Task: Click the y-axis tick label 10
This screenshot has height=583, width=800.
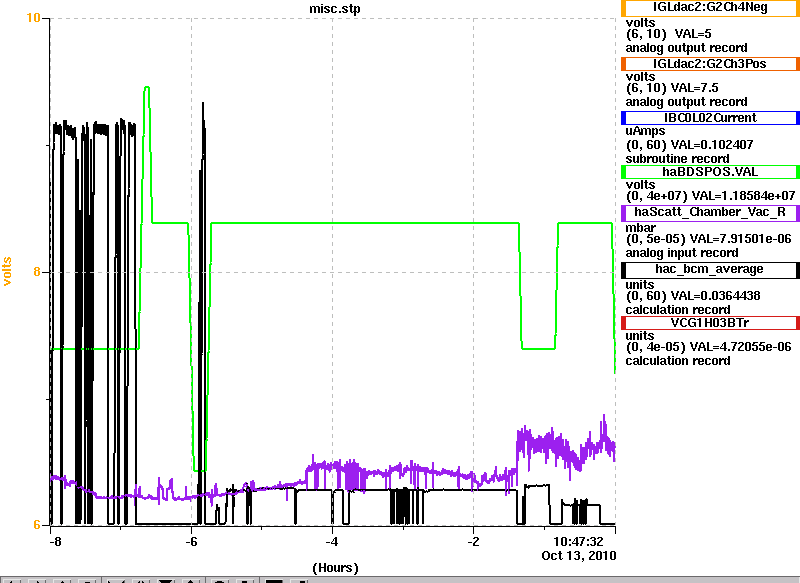Action: pyautogui.click(x=33, y=18)
